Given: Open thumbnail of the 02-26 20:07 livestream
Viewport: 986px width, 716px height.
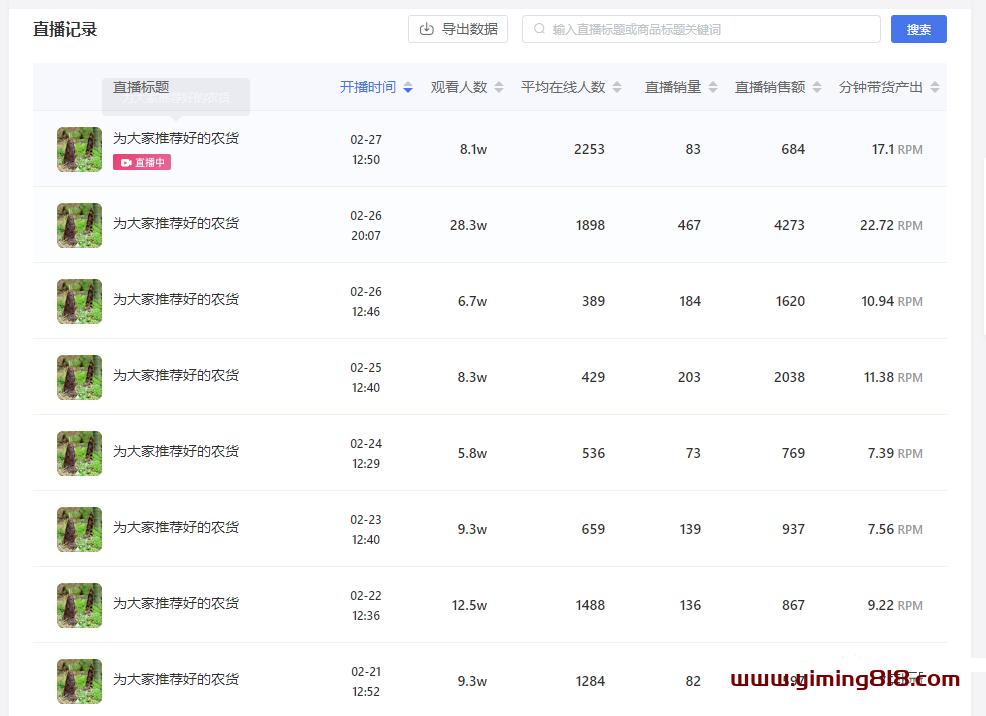Looking at the screenshot, I should point(79,225).
